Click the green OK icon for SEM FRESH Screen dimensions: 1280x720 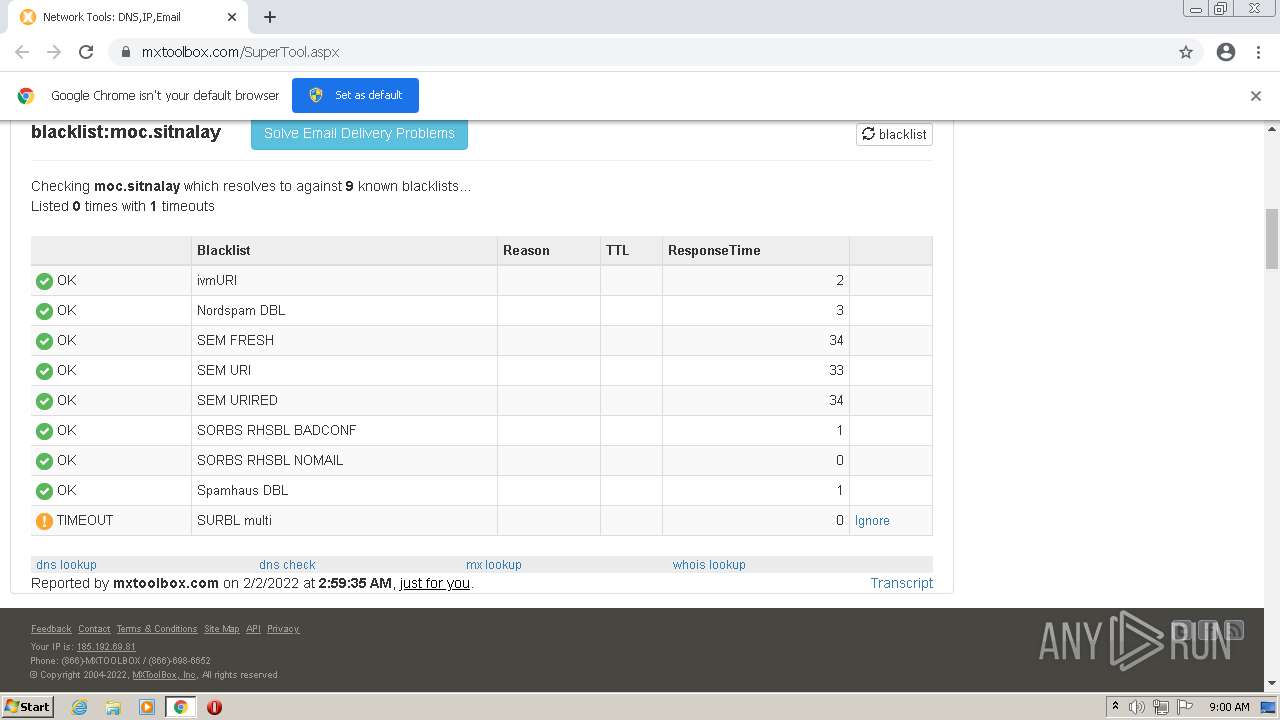coord(44,341)
